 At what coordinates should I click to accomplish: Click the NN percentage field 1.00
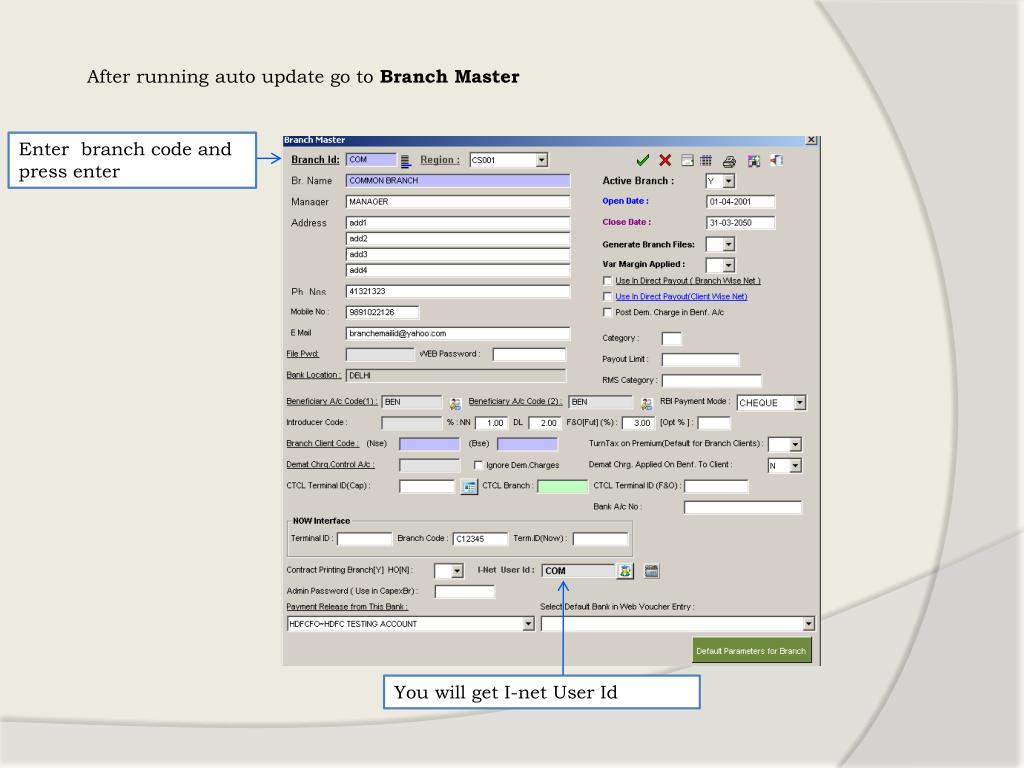point(491,423)
